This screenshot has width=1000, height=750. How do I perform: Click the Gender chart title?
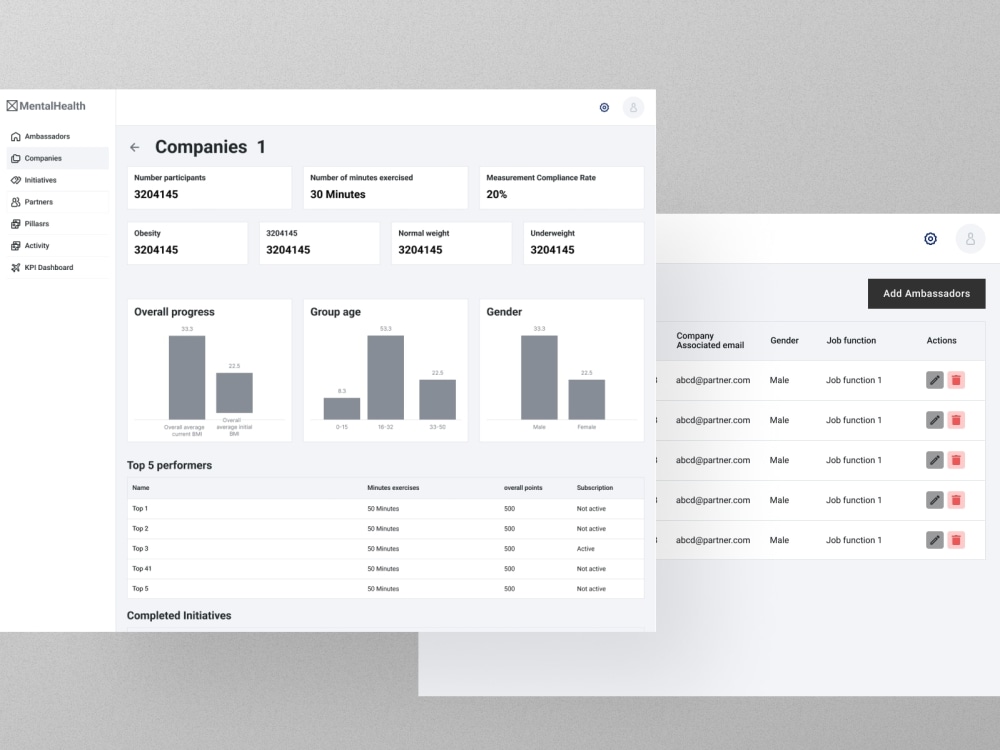(x=504, y=312)
